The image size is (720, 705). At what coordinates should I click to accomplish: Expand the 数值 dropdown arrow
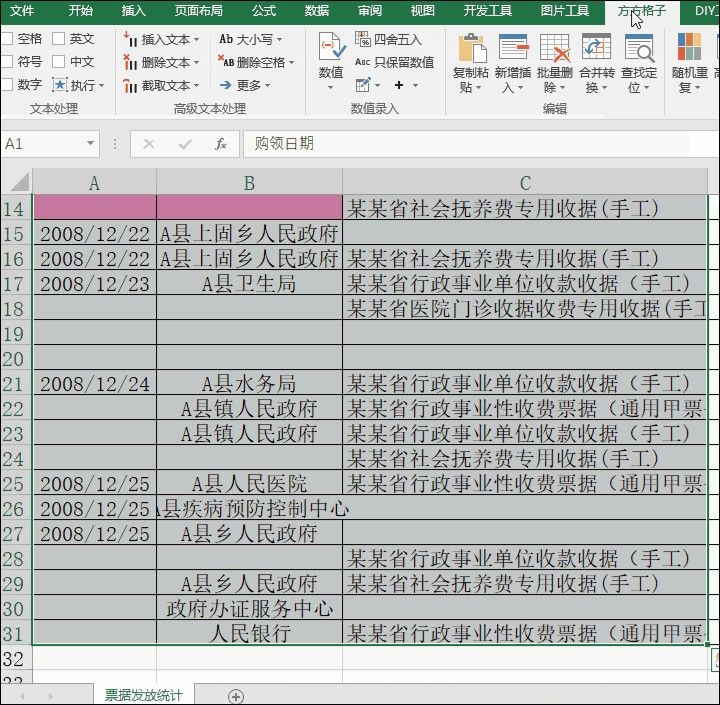331,87
